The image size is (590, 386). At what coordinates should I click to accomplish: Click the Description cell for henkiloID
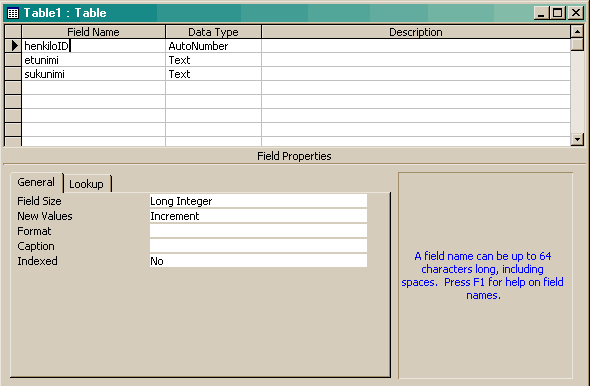click(416, 46)
